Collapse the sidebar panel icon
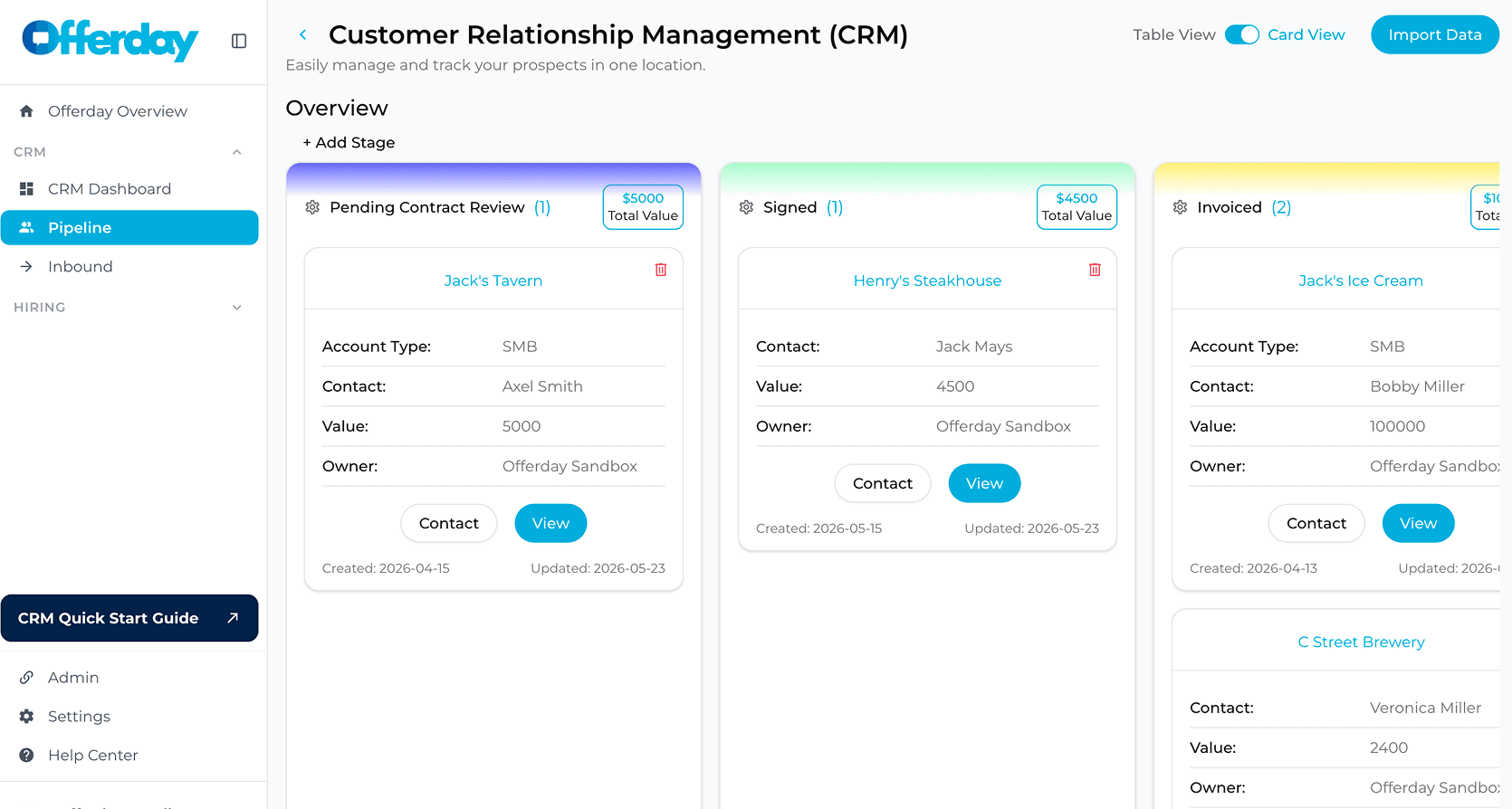1512x809 pixels. [x=239, y=41]
